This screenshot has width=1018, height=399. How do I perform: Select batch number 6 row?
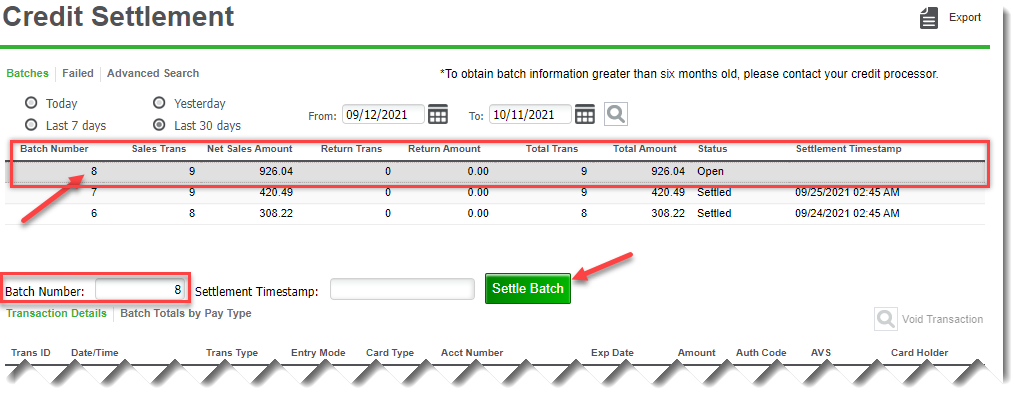pyautogui.click(x=495, y=213)
